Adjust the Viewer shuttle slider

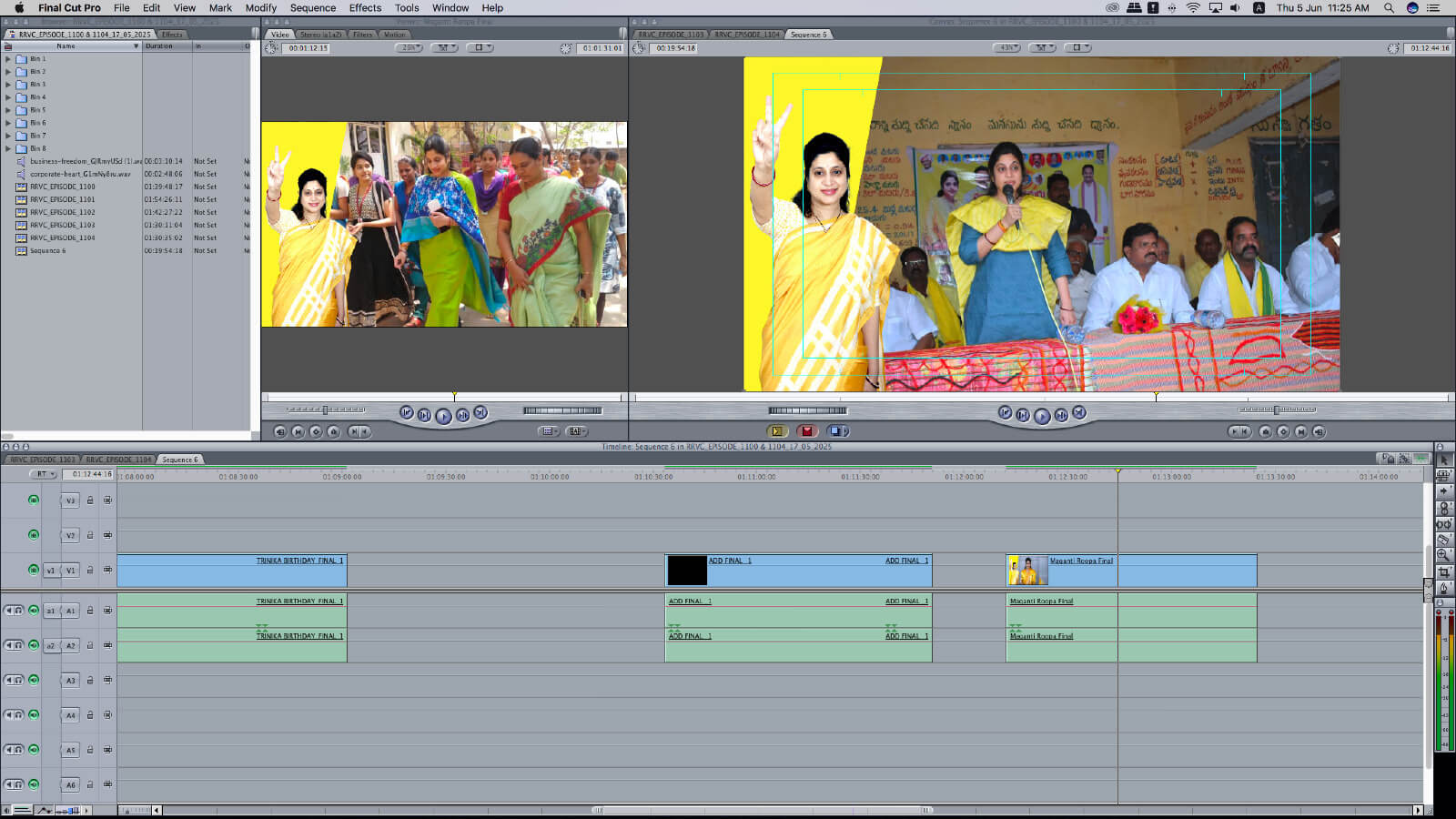pyautogui.click(x=326, y=410)
